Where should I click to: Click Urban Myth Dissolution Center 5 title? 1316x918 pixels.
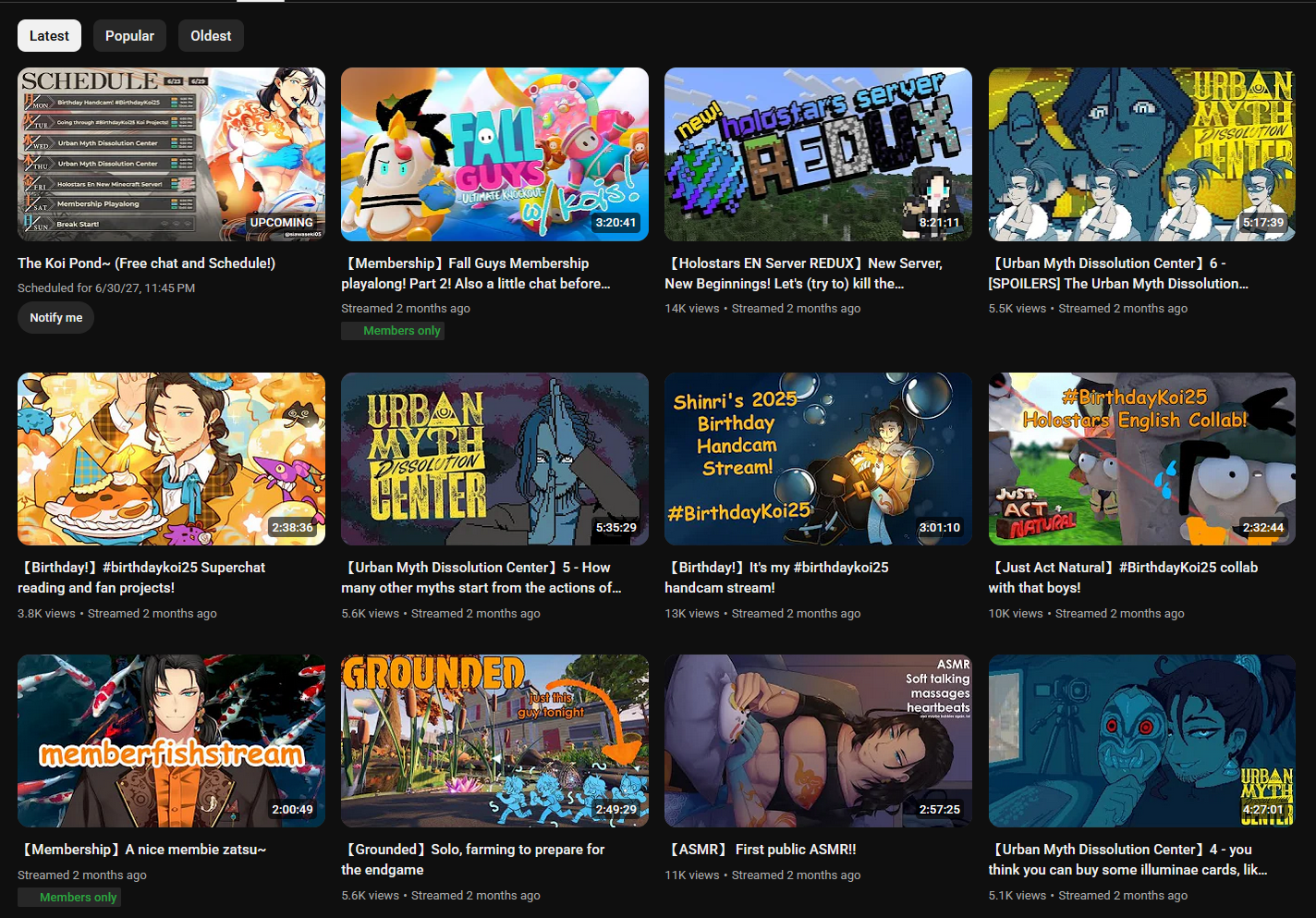click(481, 578)
